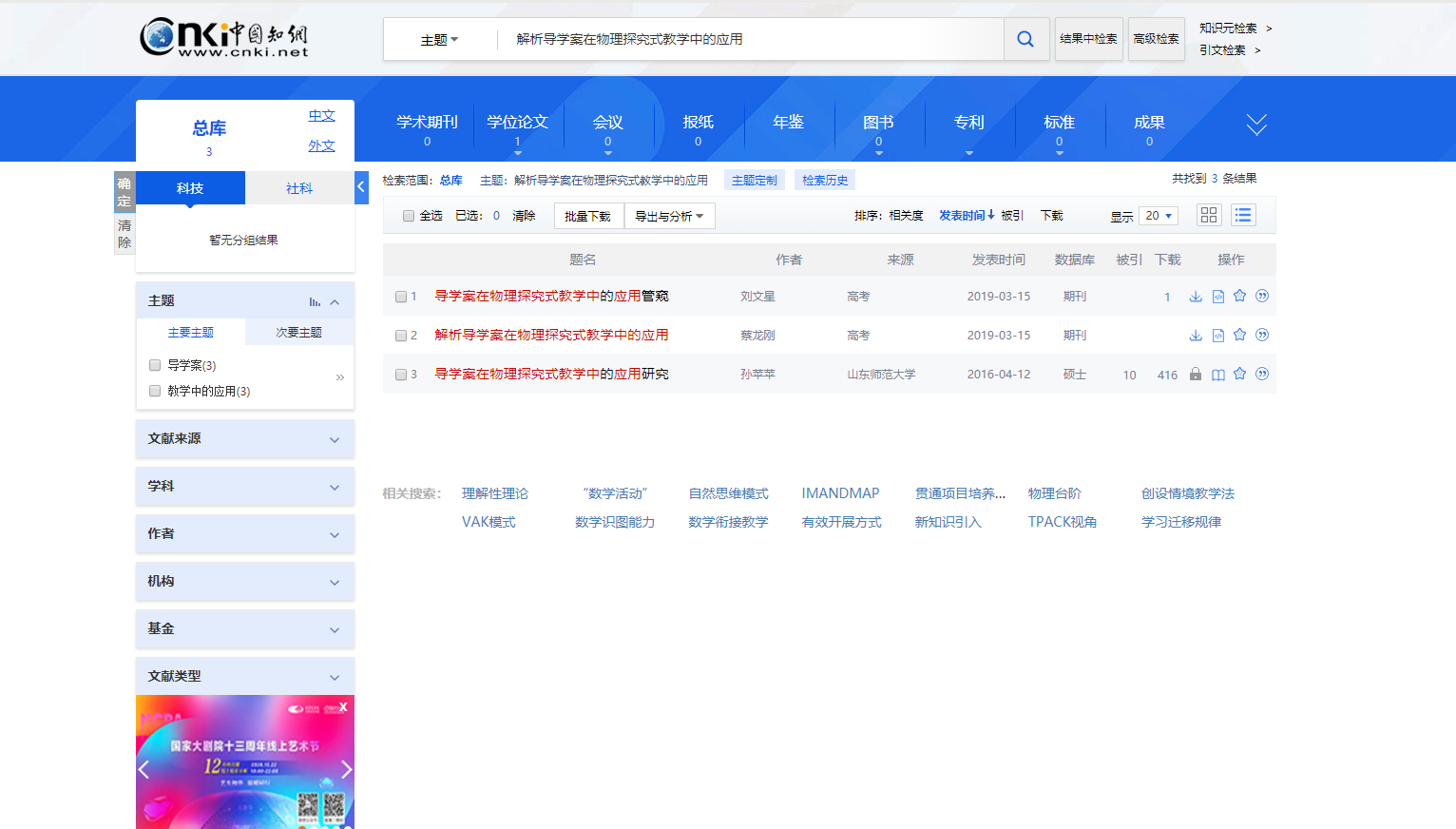Click the search keyword input field
The image size is (1456, 829).
pyautogui.click(x=751, y=39)
